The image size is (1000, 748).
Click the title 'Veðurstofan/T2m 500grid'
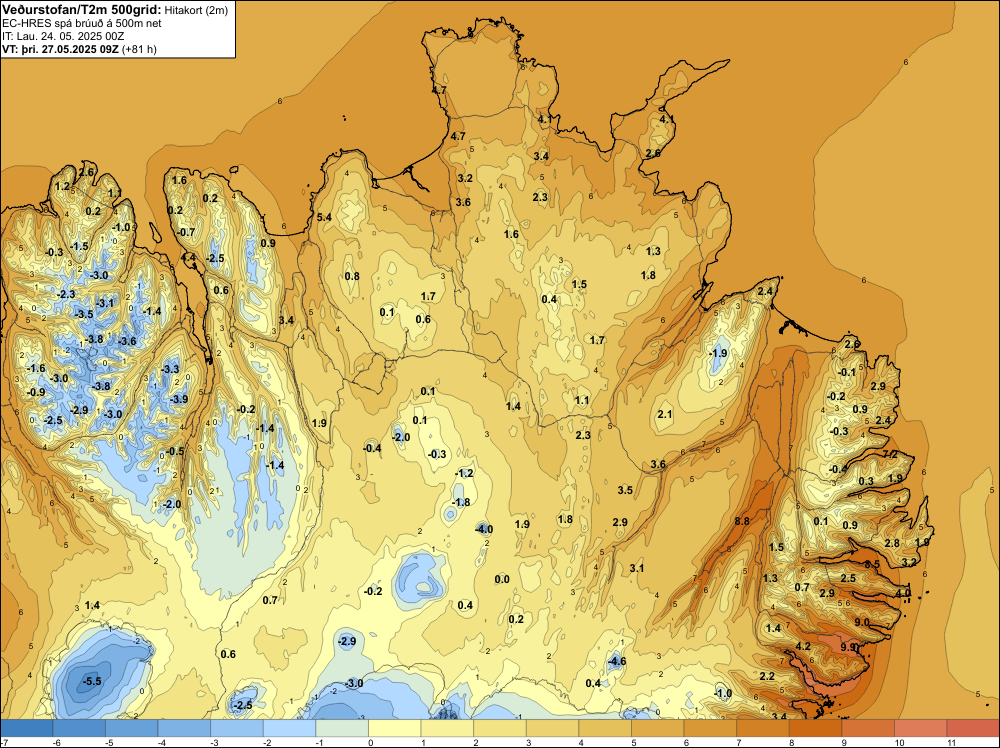(x=82, y=9)
